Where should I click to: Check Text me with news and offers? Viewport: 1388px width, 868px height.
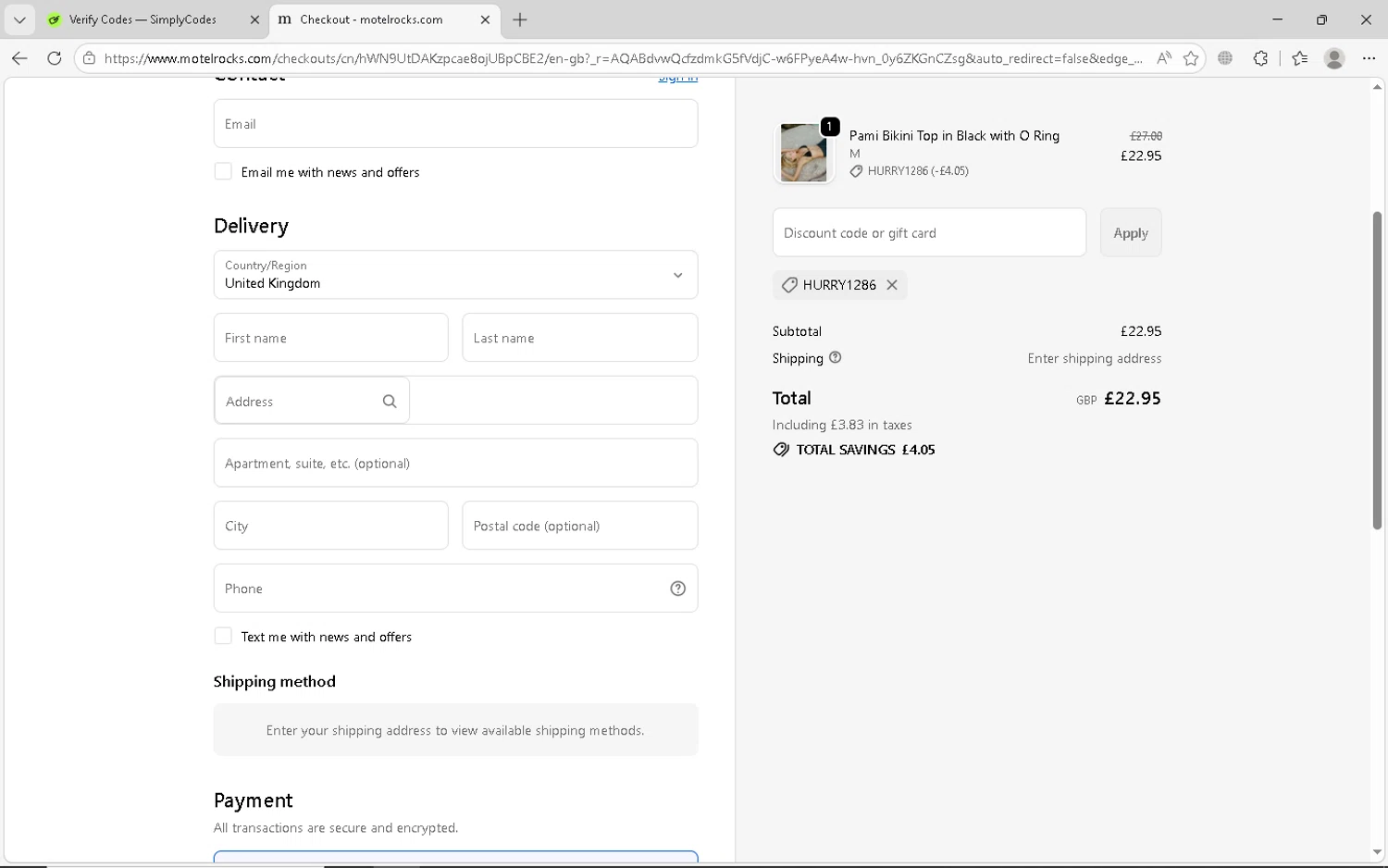(x=223, y=637)
